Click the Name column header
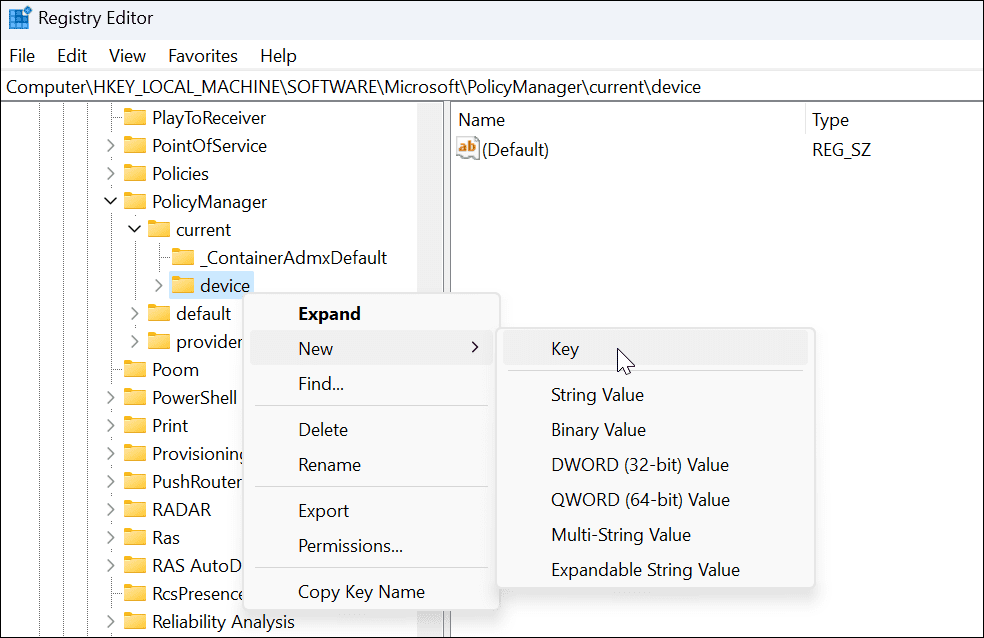 482,120
